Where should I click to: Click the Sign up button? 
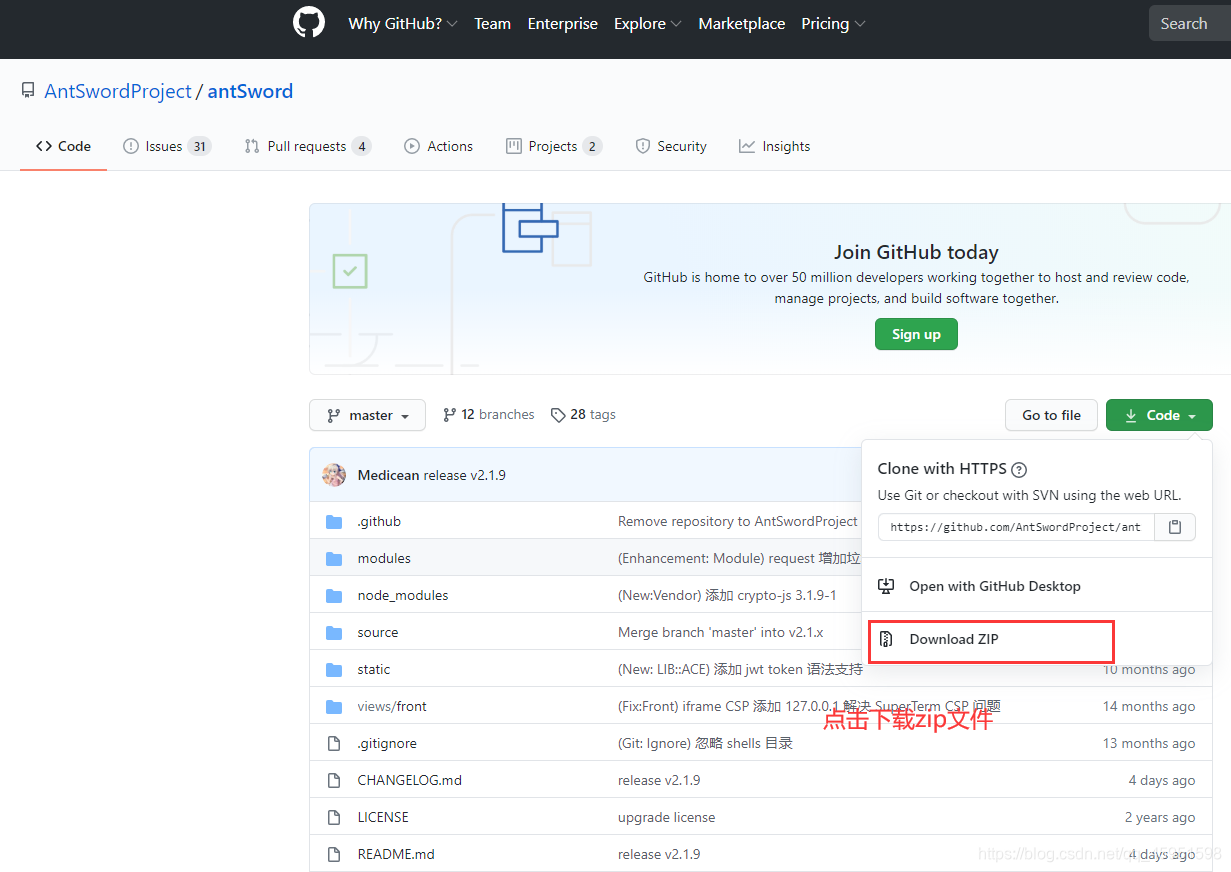tap(916, 334)
